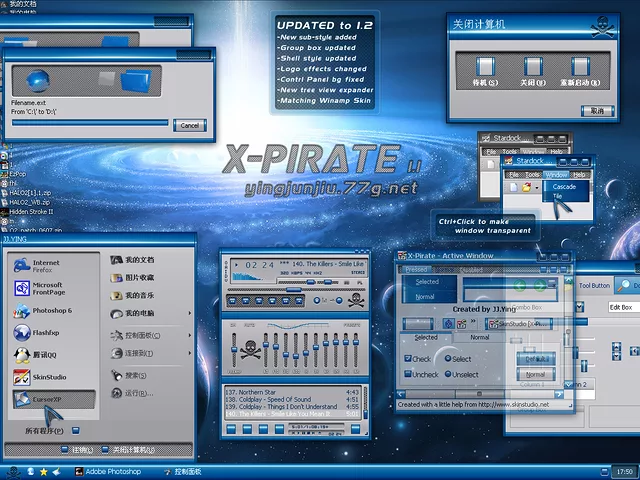
Task: Launch Flashfxp from the start menu
Action: pos(45,333)
